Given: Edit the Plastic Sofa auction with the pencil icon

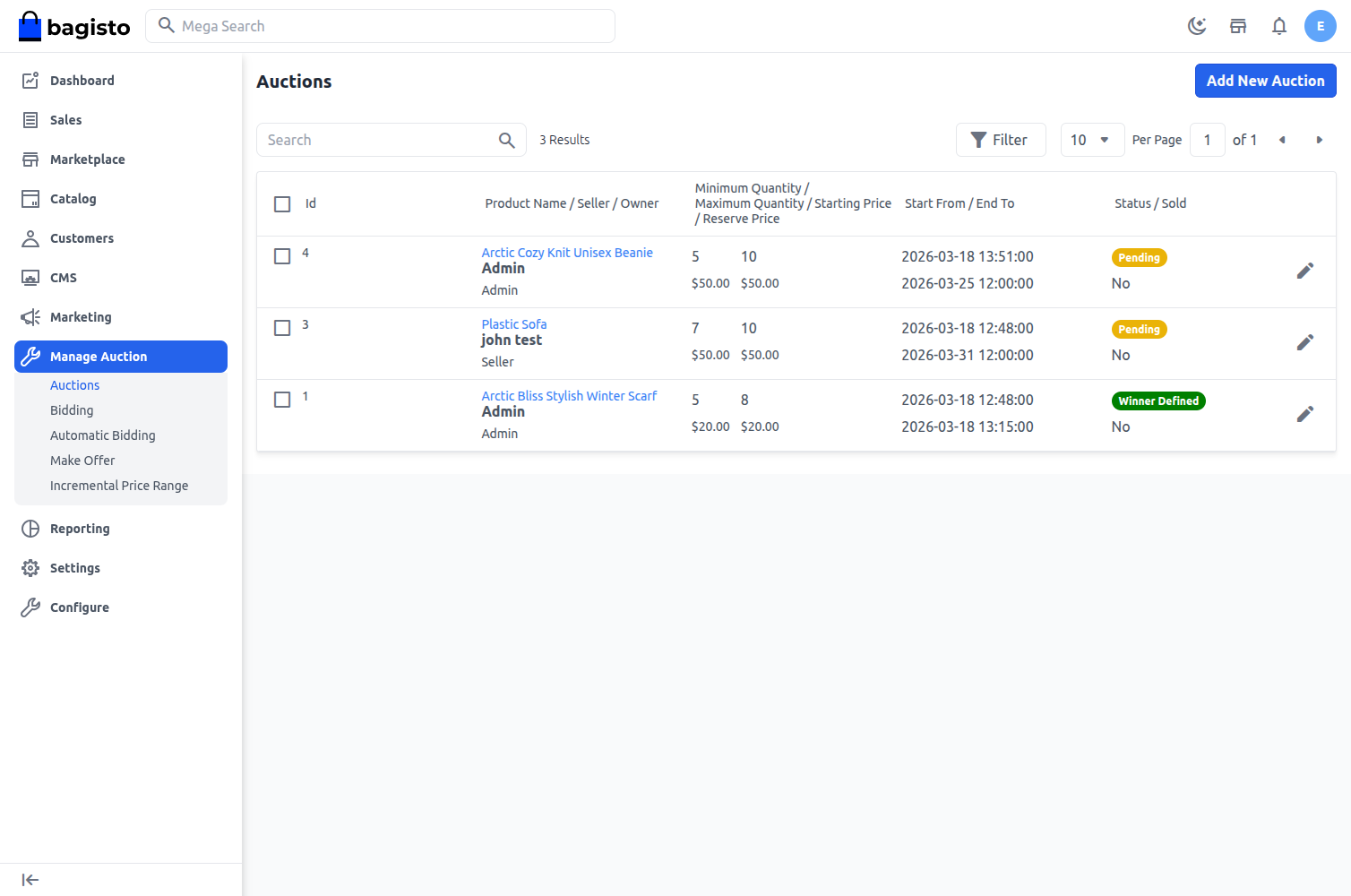Looking at the screenshot, I should coord(1304,341).
